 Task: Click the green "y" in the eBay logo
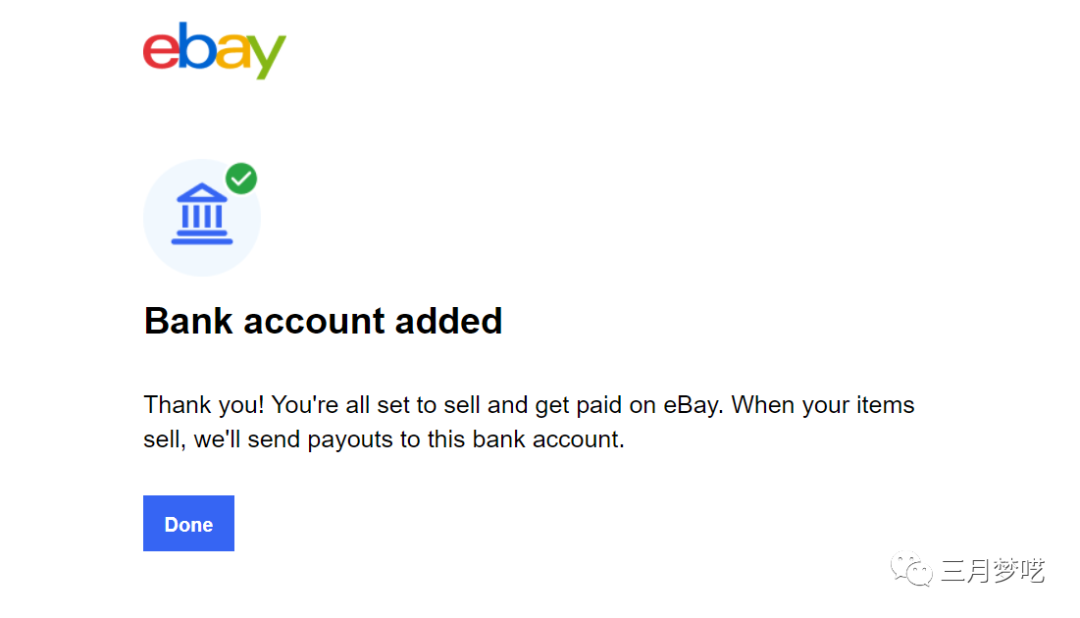(x=266, y=58)
